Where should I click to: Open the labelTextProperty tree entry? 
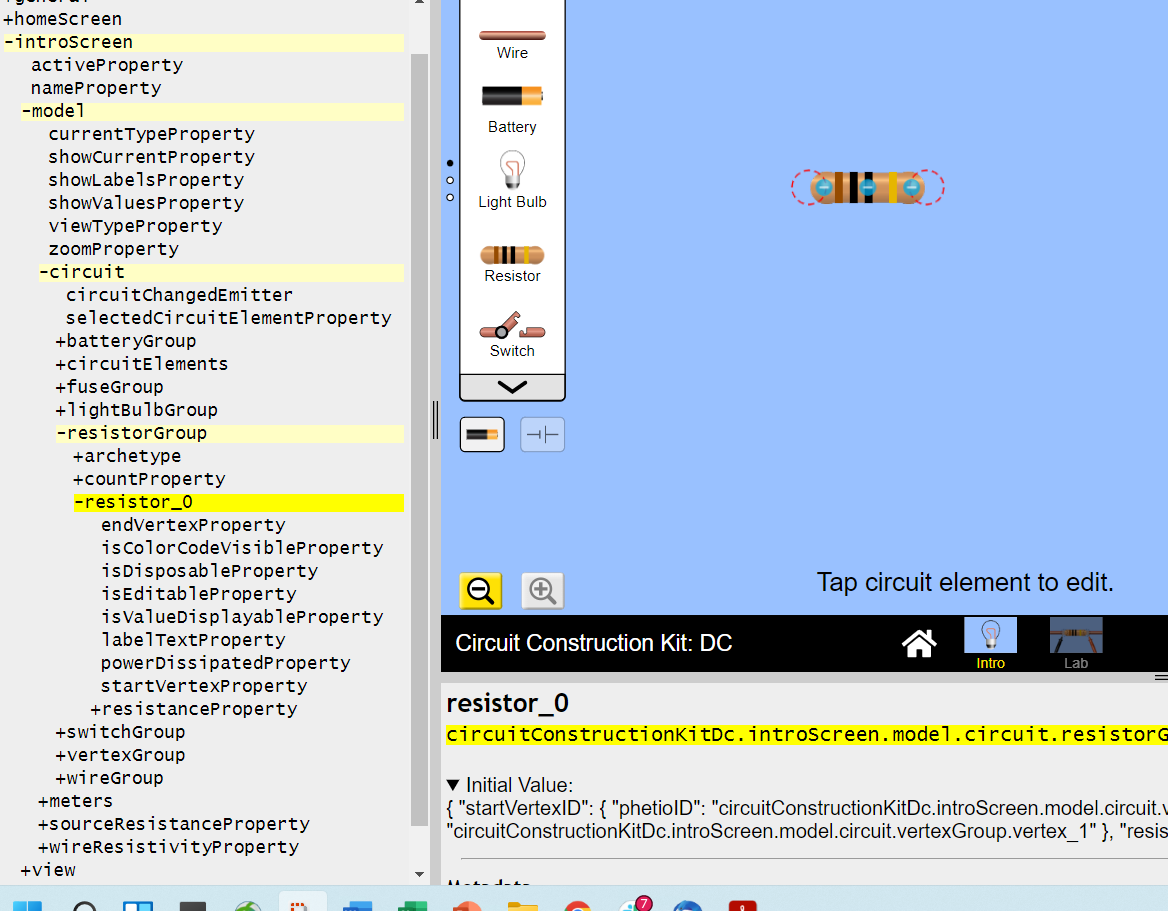tap(175, 639)
